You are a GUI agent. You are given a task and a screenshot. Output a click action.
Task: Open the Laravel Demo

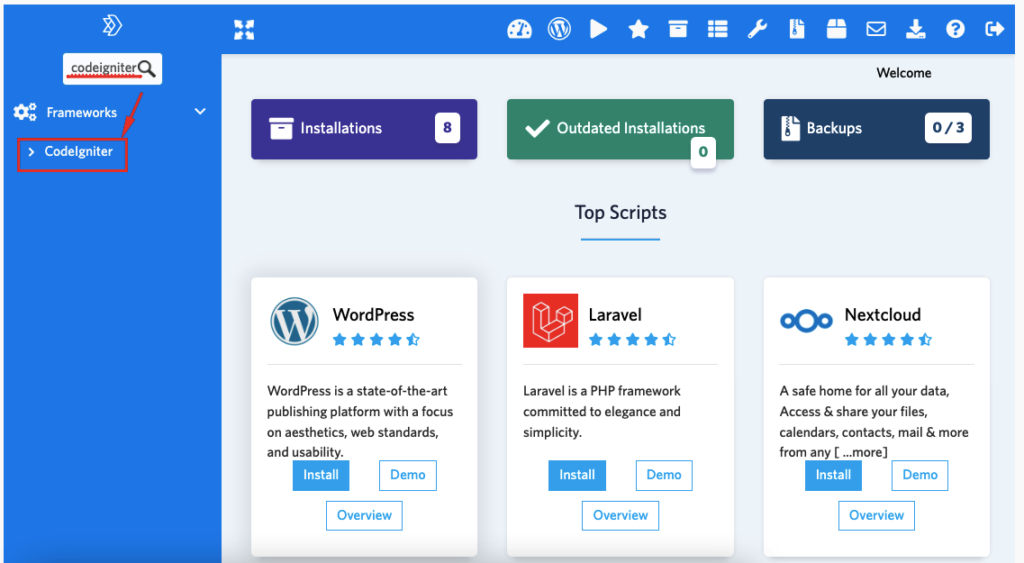pyautogui.click(x=664, y=475)
